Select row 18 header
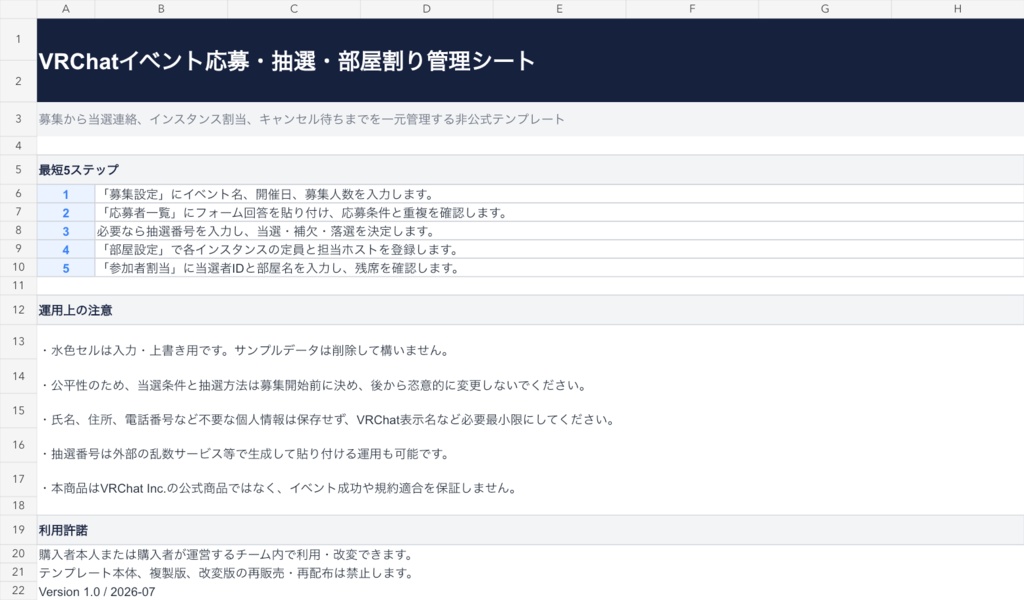Image resolution: width=1024 pixels, height=600 pixels. (18, 505)
